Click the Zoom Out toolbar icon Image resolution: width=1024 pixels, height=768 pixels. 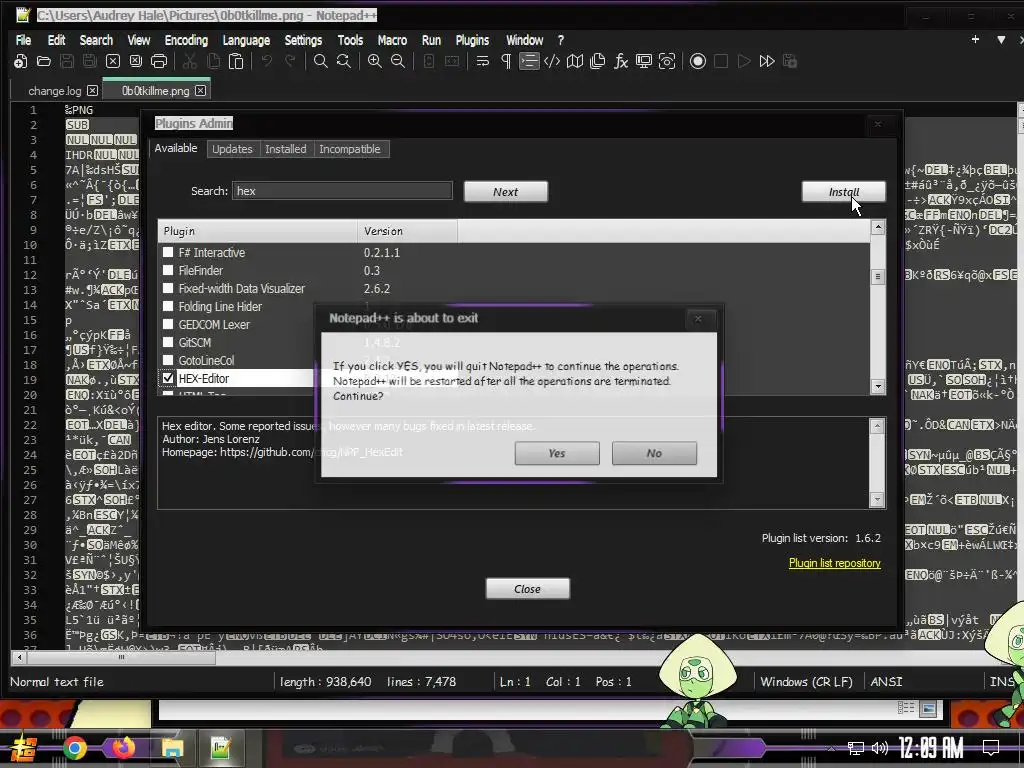(398, 61)
